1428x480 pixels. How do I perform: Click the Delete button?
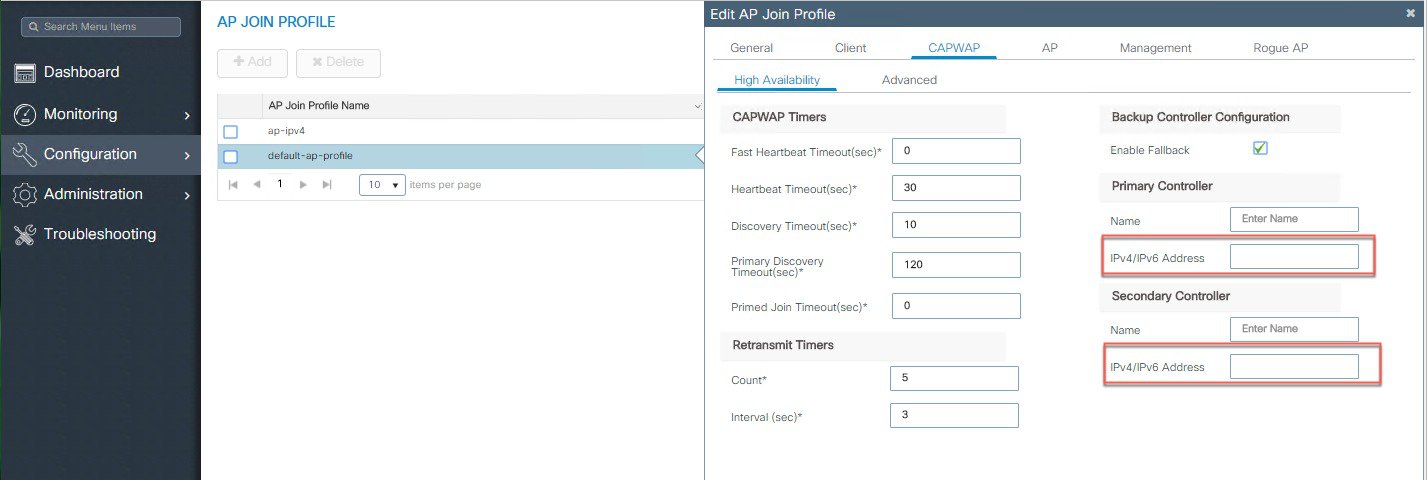(x=338, y=62)
